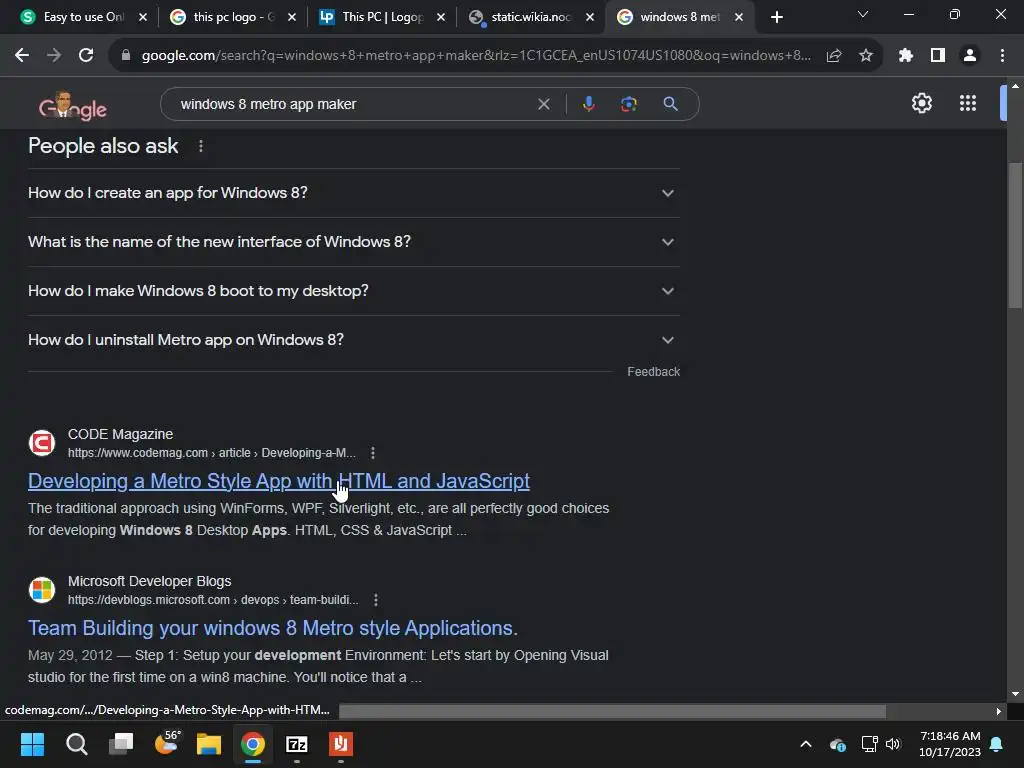Viewport: 1024px width, 768px height.
Task: Open Chrome extensions puzzle icon
Action: (905, 56)
